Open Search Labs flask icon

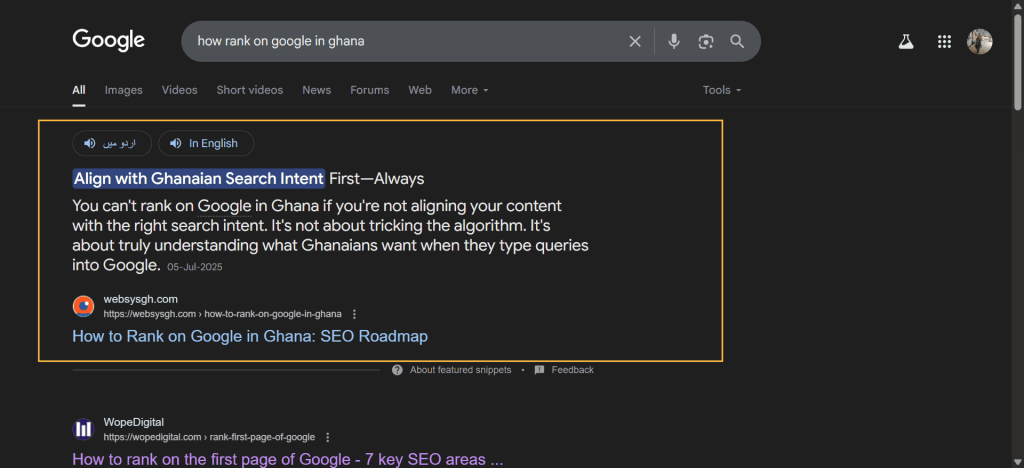click(x=905, y=42)
